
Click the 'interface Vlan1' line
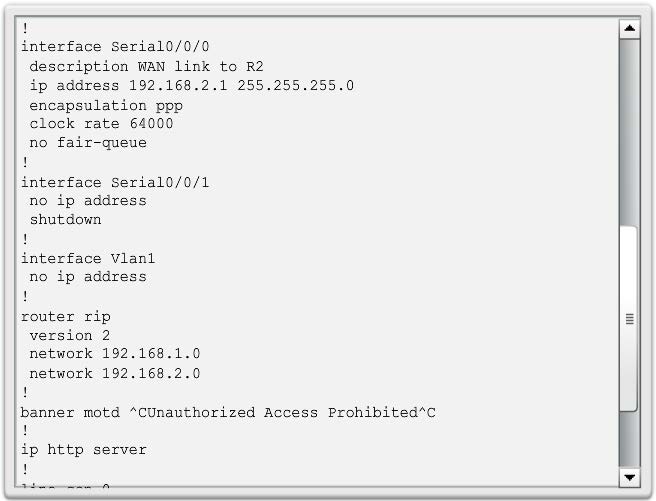(x=88, y=258)
